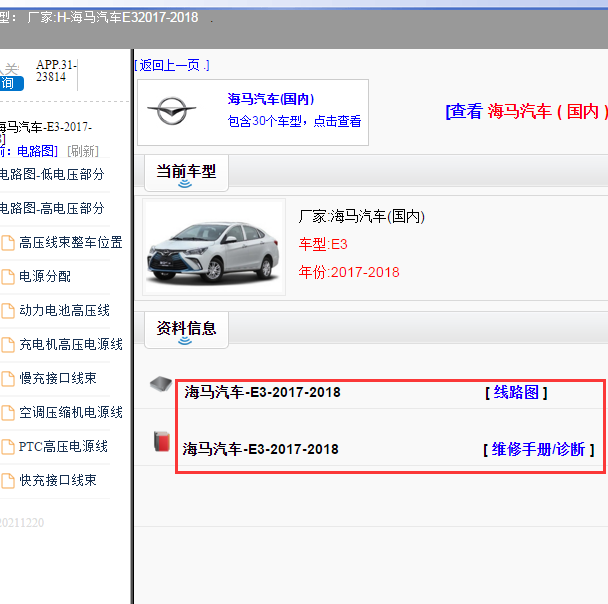This screenshot has width=608, height=604.
Task: Open 充电机高压电源线 tree item
Action: 71,345
